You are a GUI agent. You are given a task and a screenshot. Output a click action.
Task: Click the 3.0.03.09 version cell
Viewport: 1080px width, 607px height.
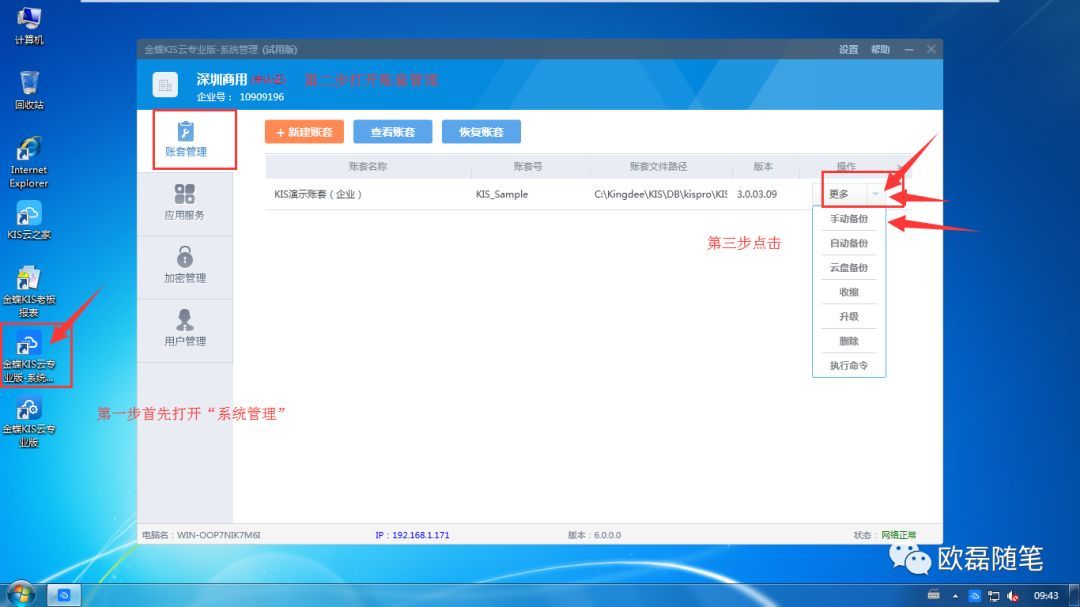pos(757,194)
